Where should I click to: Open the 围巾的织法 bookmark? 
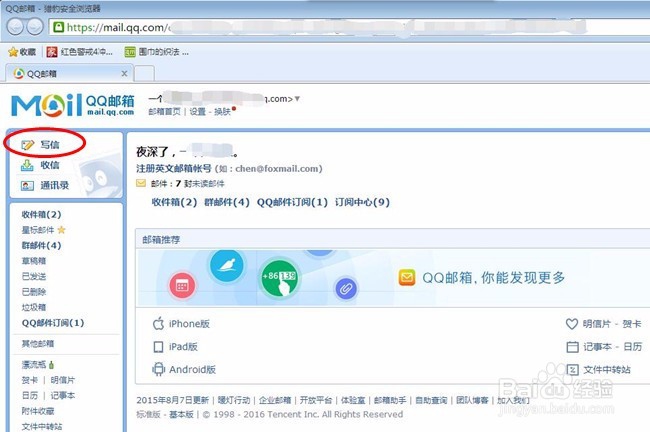click(x=157, y=52)
